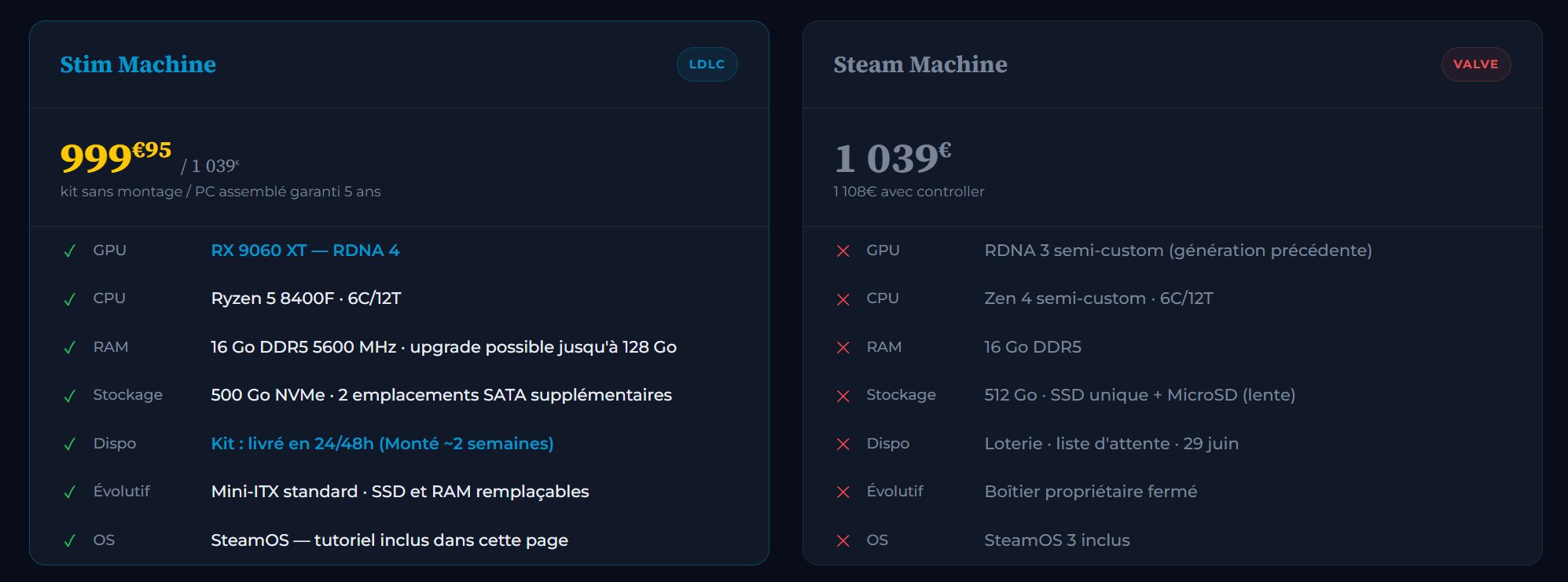Click the Dispo label in Steam Machine card

(x=887, y=444)
